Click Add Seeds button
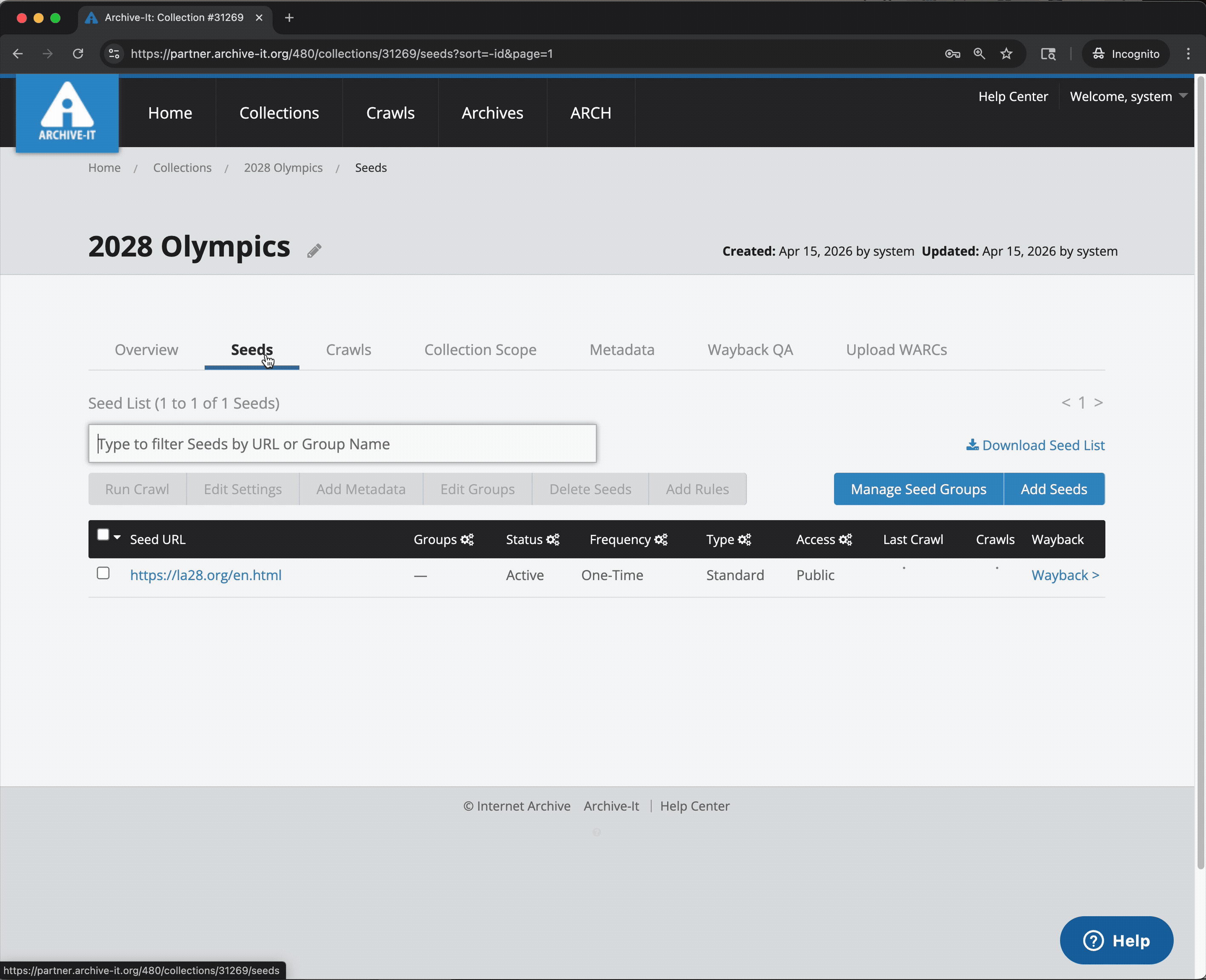 click(x=1054, y=489)
